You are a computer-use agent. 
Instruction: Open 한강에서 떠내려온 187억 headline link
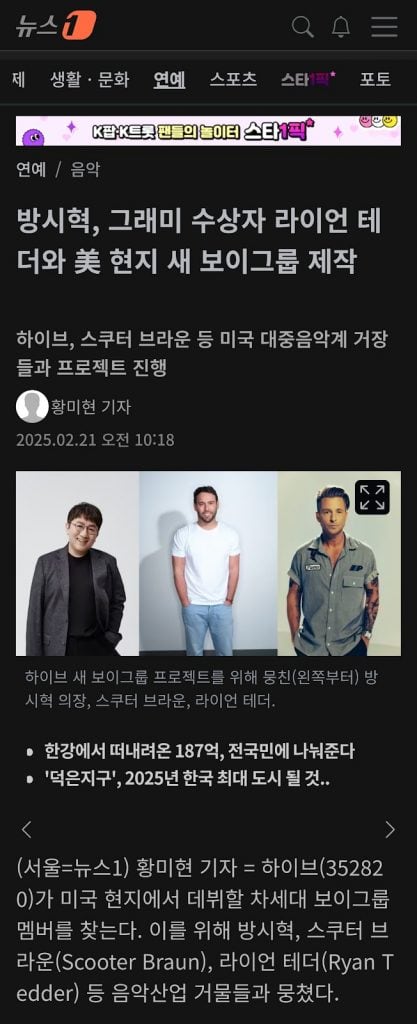tap(200, 751)
